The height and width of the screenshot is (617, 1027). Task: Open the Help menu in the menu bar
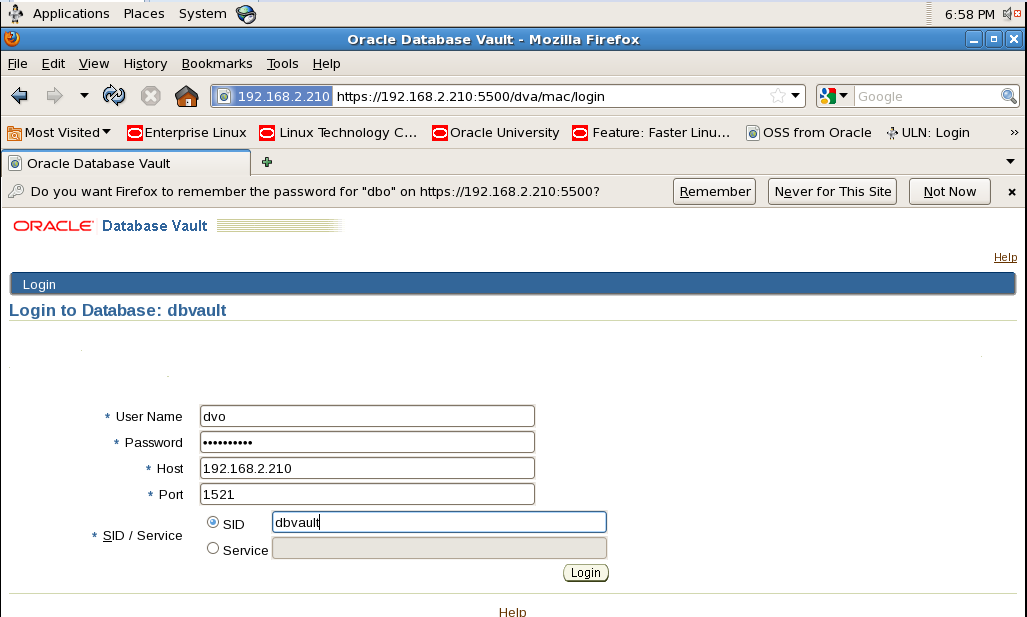coord(326,64)
